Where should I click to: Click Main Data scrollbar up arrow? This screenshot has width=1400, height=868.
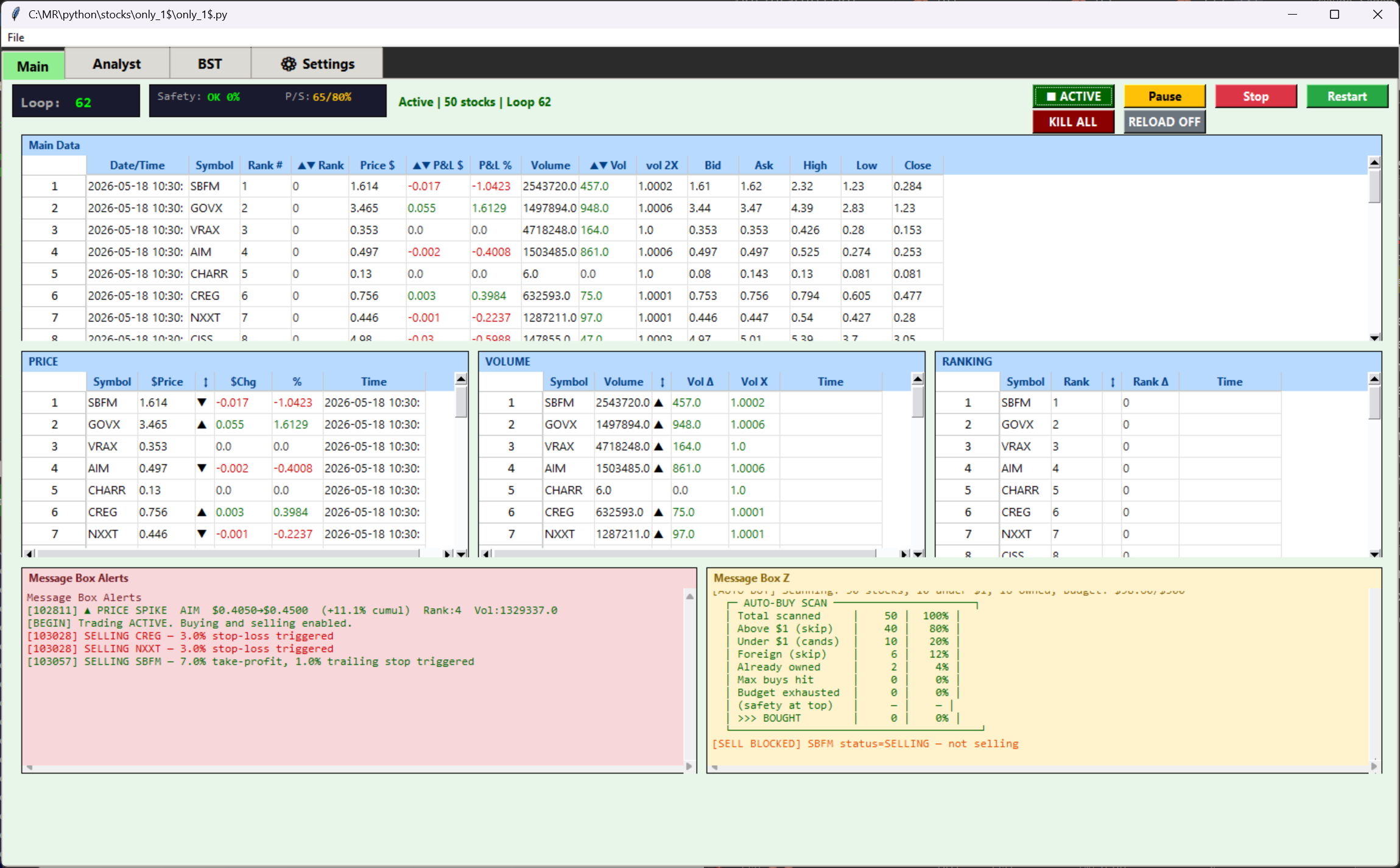pos(1374,162)
